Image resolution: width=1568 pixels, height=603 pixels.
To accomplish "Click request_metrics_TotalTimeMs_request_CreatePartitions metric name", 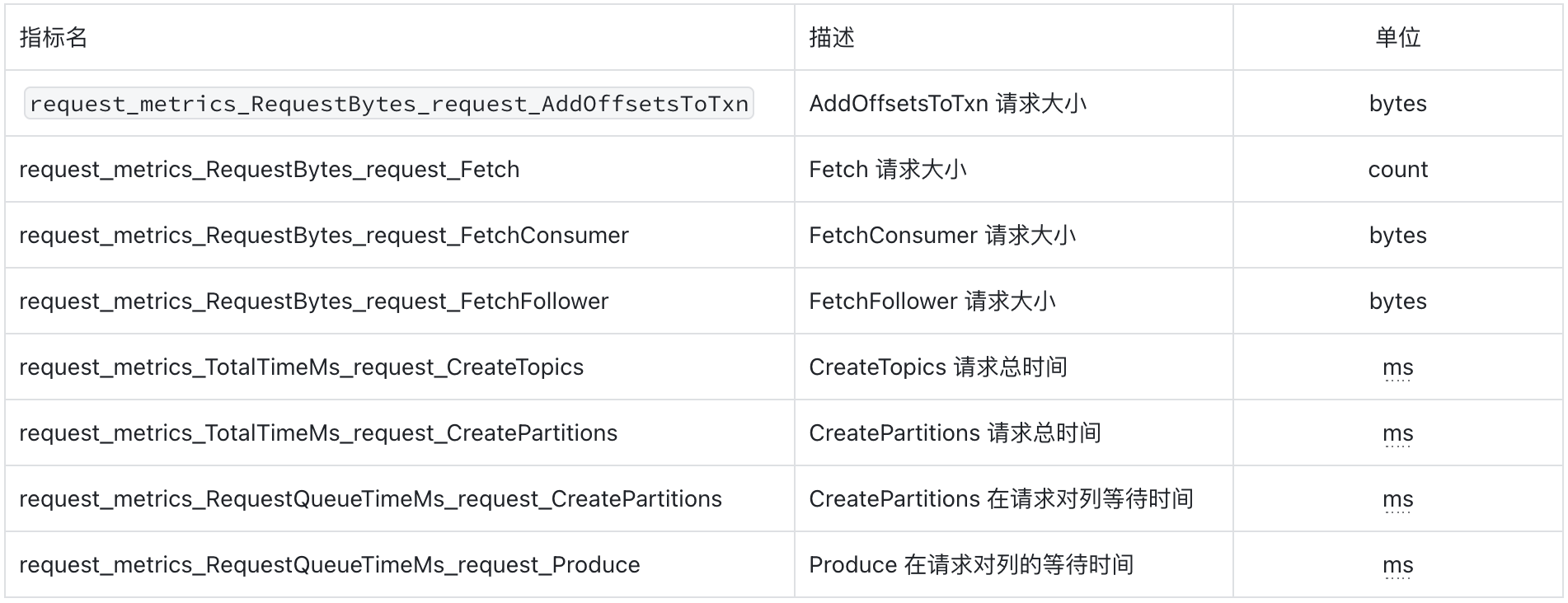I will click(318, 433).
